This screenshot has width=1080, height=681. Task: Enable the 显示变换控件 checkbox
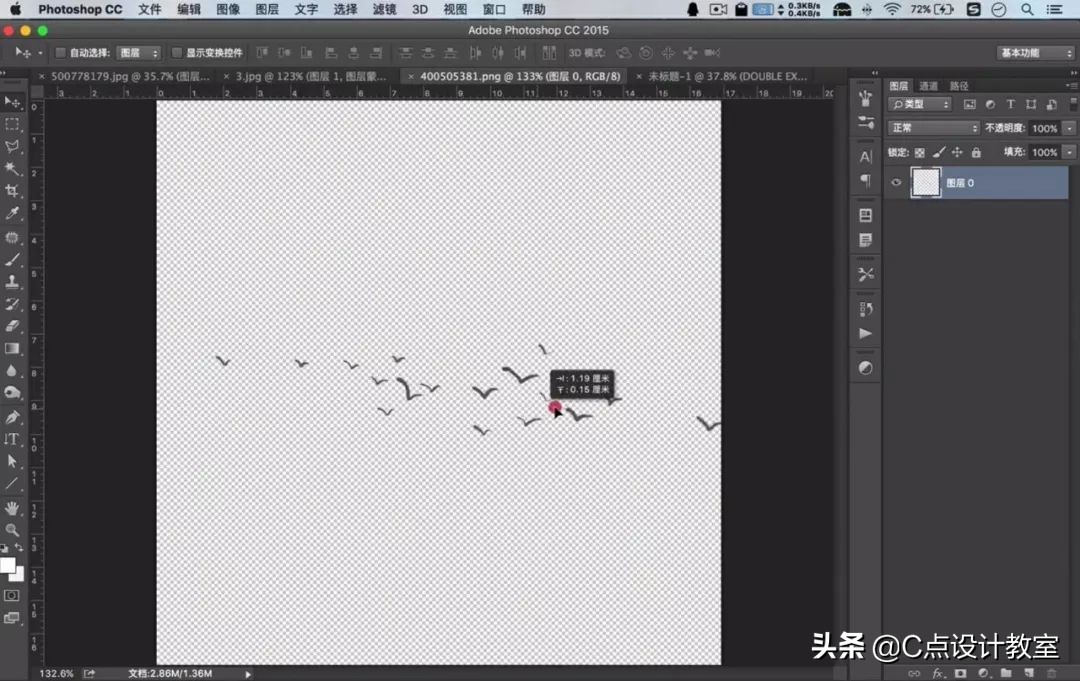pos(176,53)
